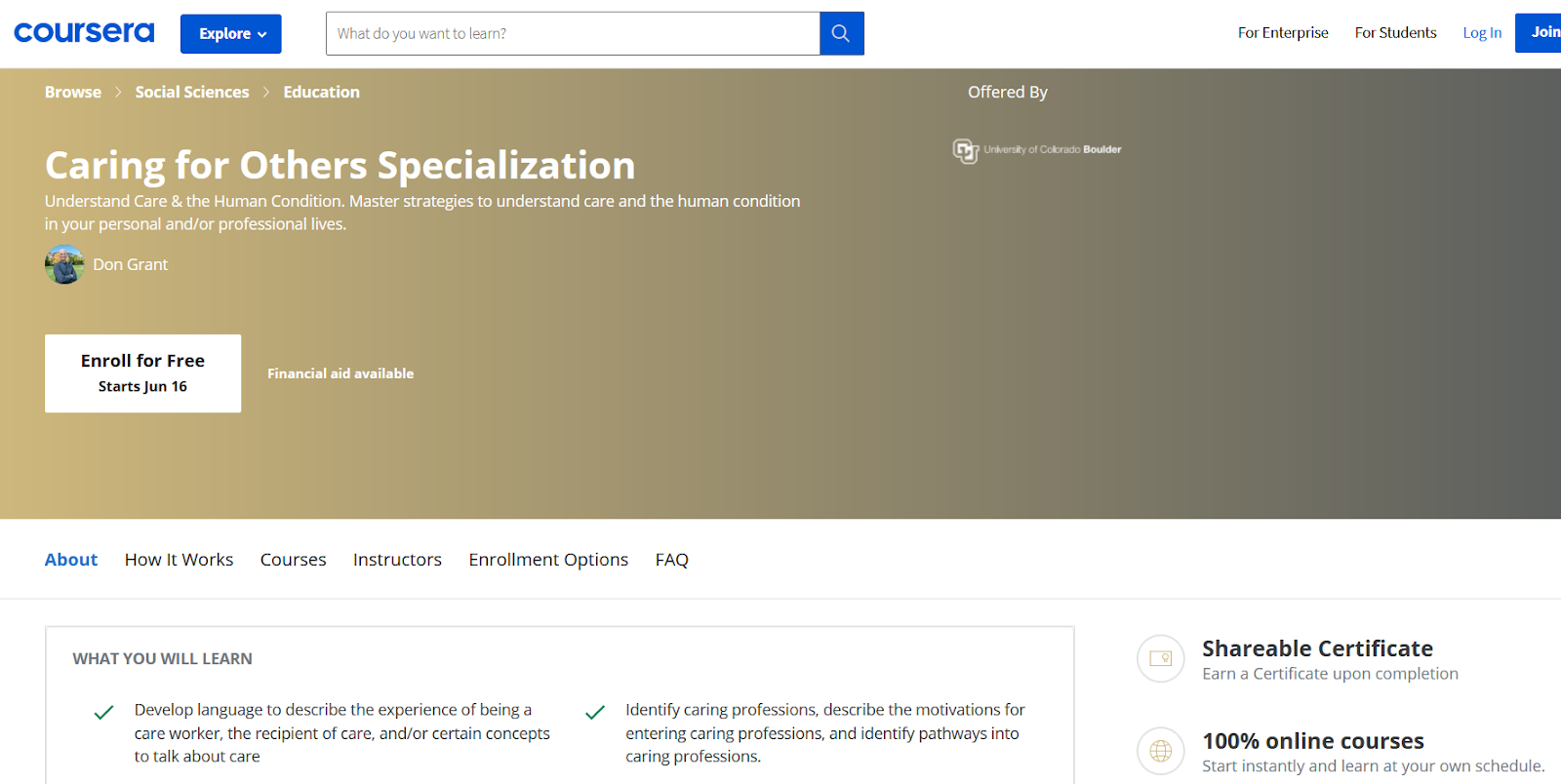Click the magnifying glass search button
This screenshot has width=1561, height=784.
click(841, 33)
